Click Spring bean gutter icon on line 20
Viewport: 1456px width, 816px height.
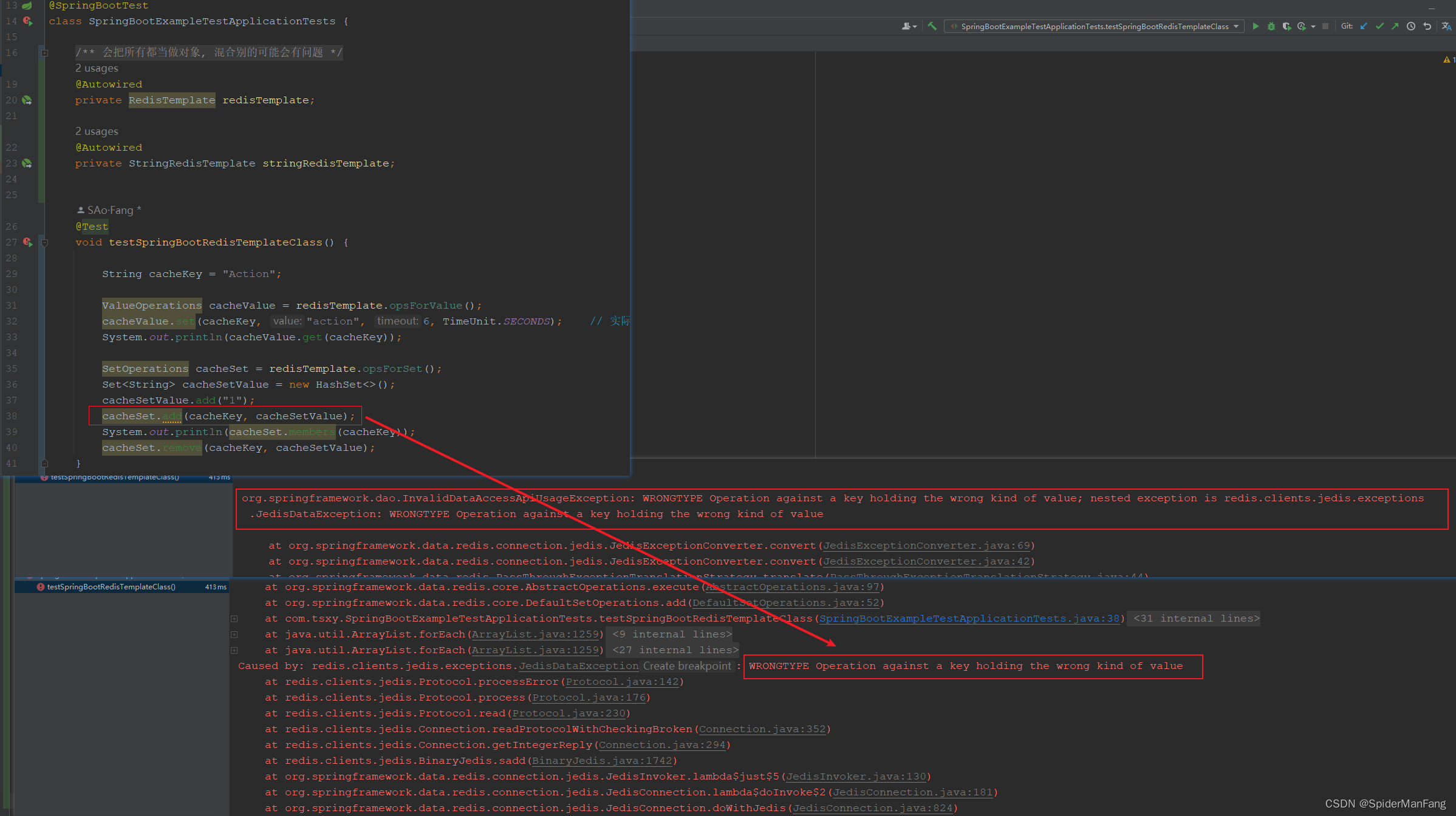[27, 100]
